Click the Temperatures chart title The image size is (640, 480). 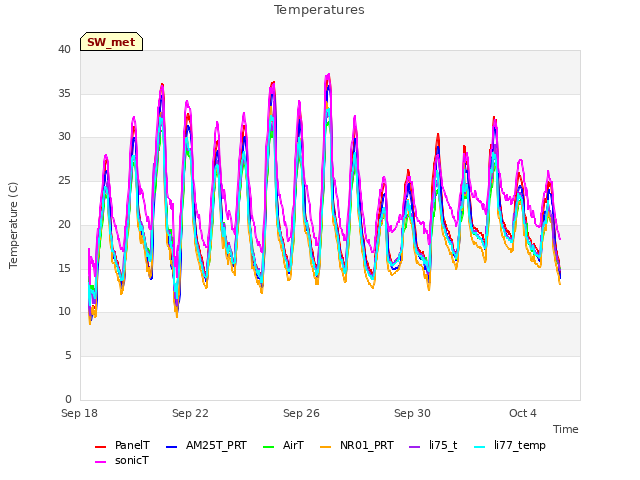(x=319, y=10)
